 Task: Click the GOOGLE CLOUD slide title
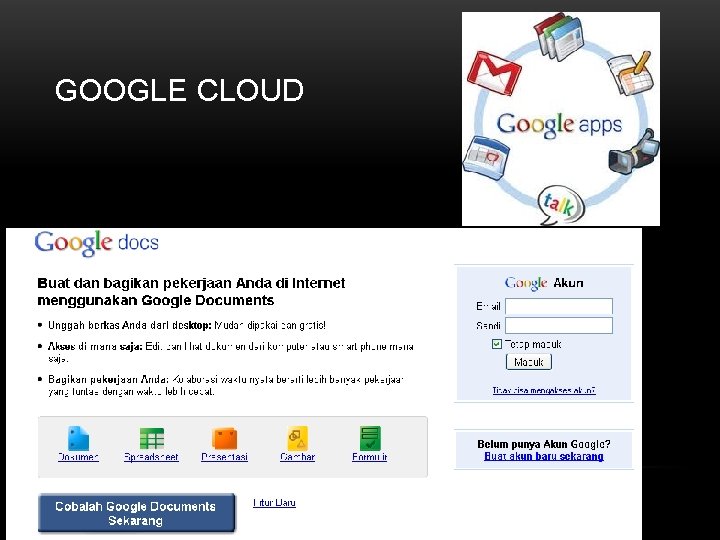pos(180,90)
